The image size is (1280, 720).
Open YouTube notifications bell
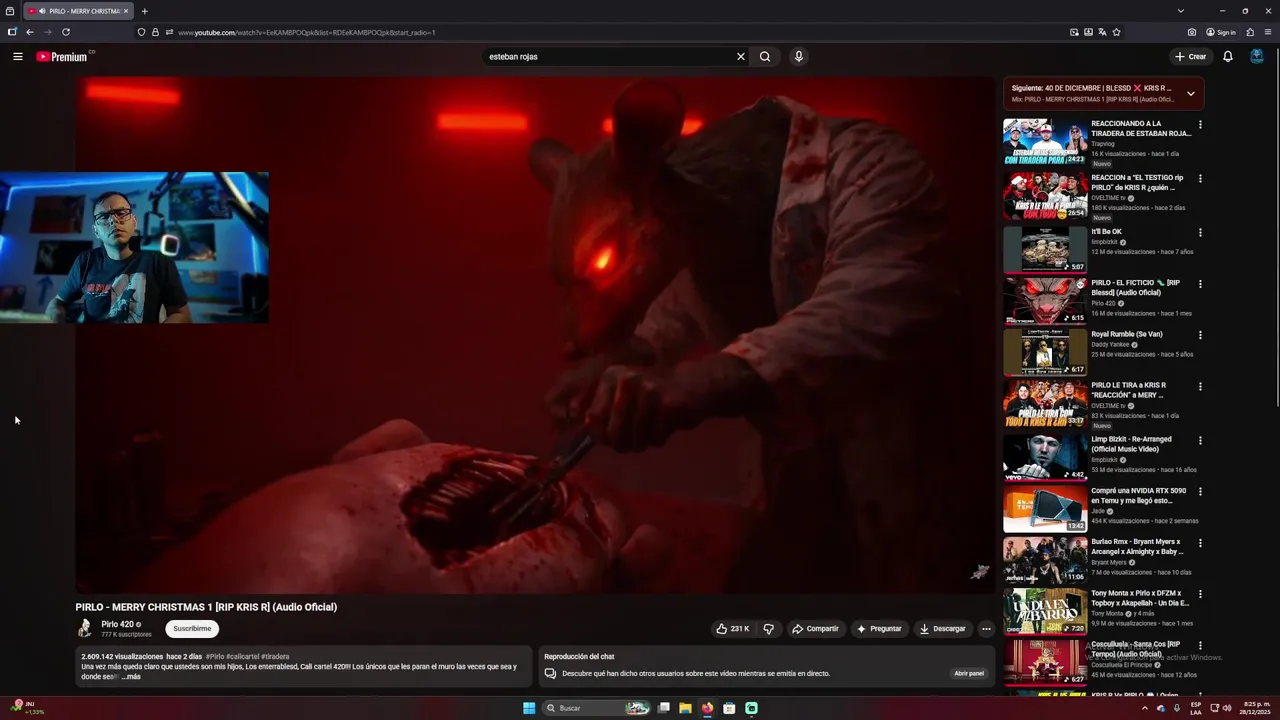(x=1228, y=57)
